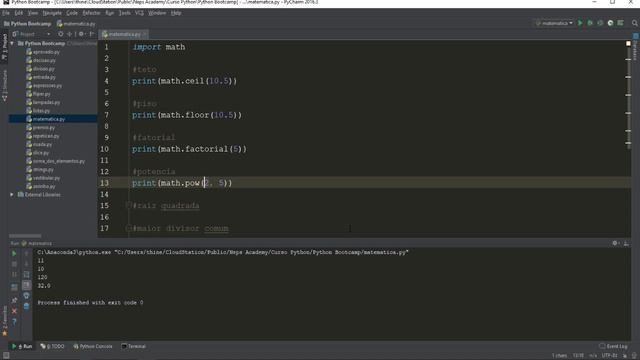
Task: Open the matematica run configuration dropdown
Action: pos(554,23)
